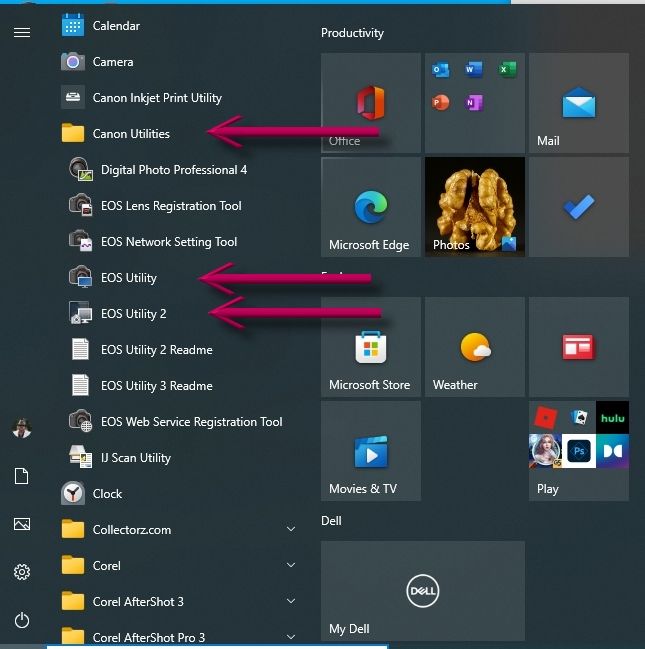Open Dolby icon in the Play tile

612,451
